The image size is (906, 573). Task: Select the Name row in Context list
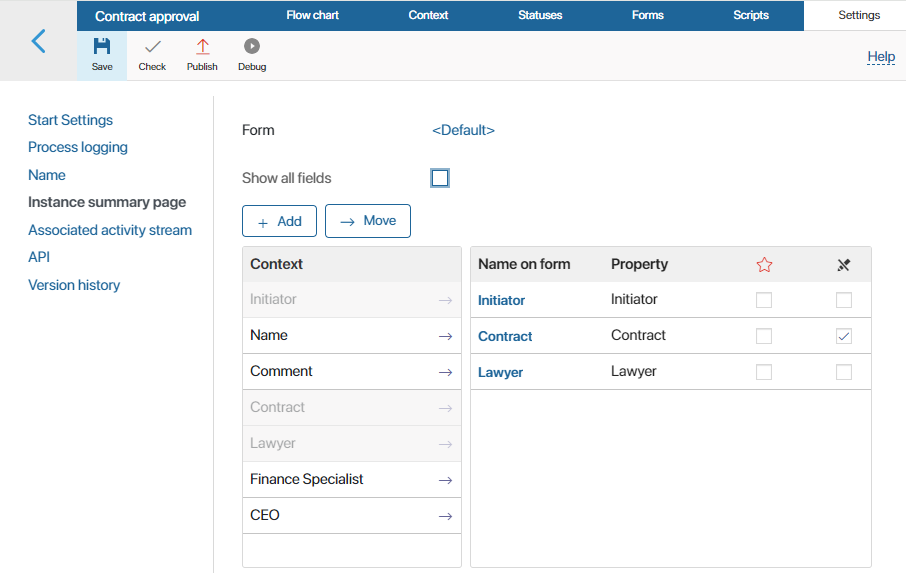tap(352, 336)
